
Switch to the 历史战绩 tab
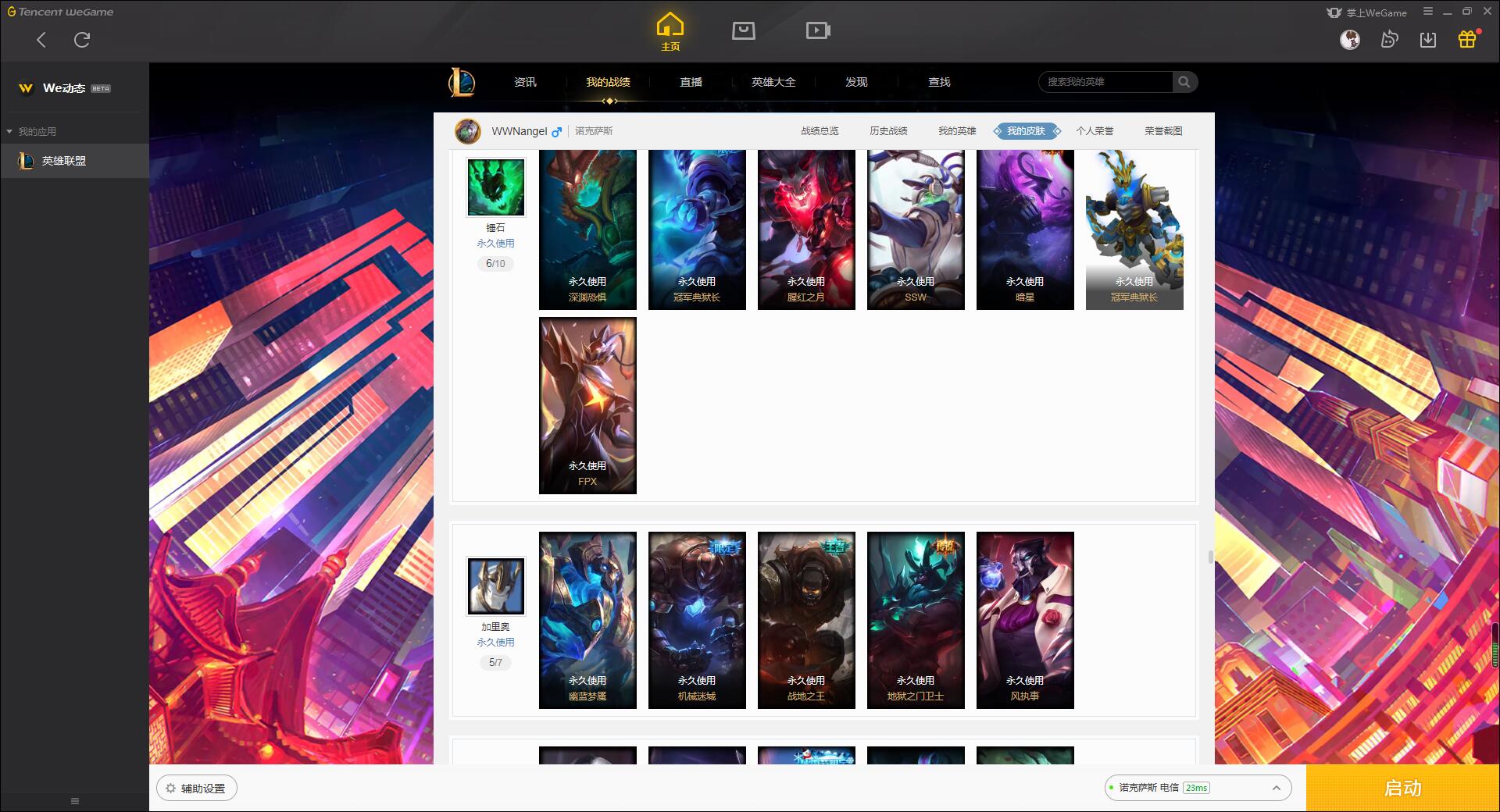(x=888, y=131)
